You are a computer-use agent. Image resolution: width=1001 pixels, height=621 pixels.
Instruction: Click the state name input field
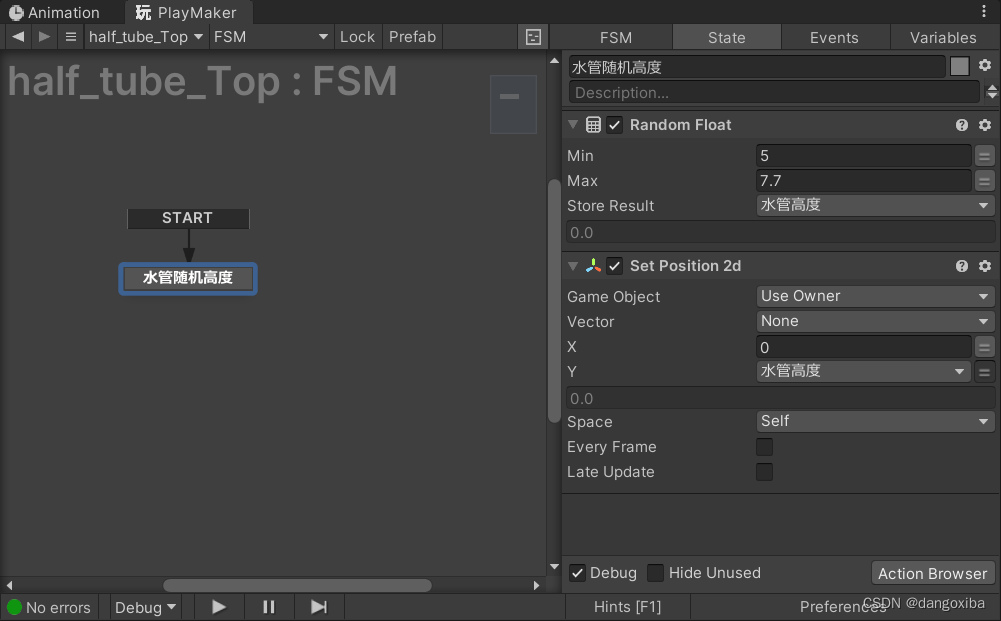point(756,66)
